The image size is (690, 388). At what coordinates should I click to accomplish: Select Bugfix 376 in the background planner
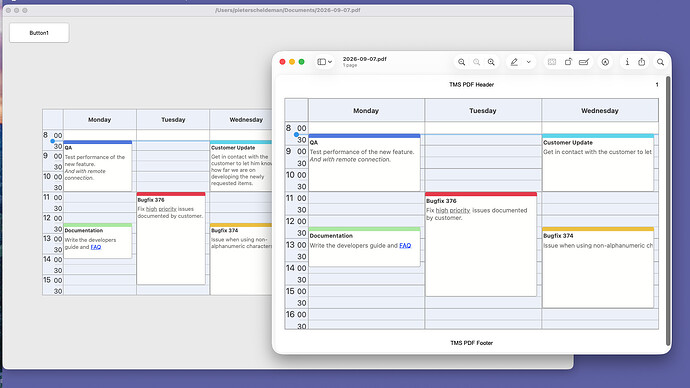(x=171, y=238)
